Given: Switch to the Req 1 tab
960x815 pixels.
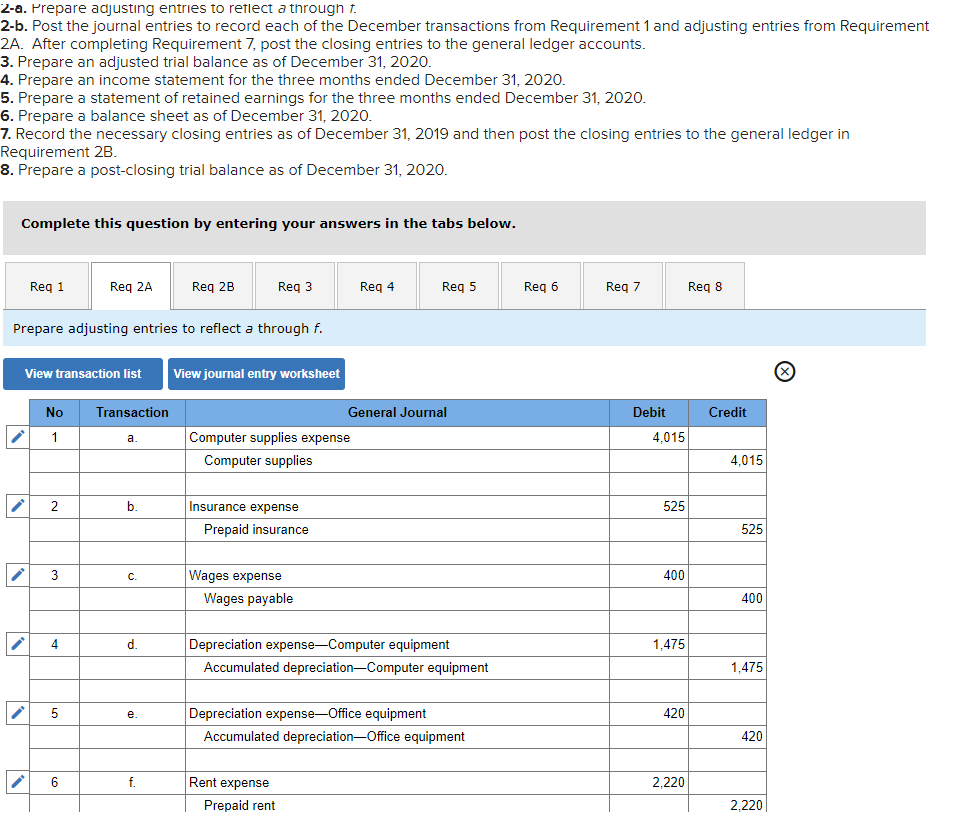Looking at the screenshot, I should pos(46,286).
